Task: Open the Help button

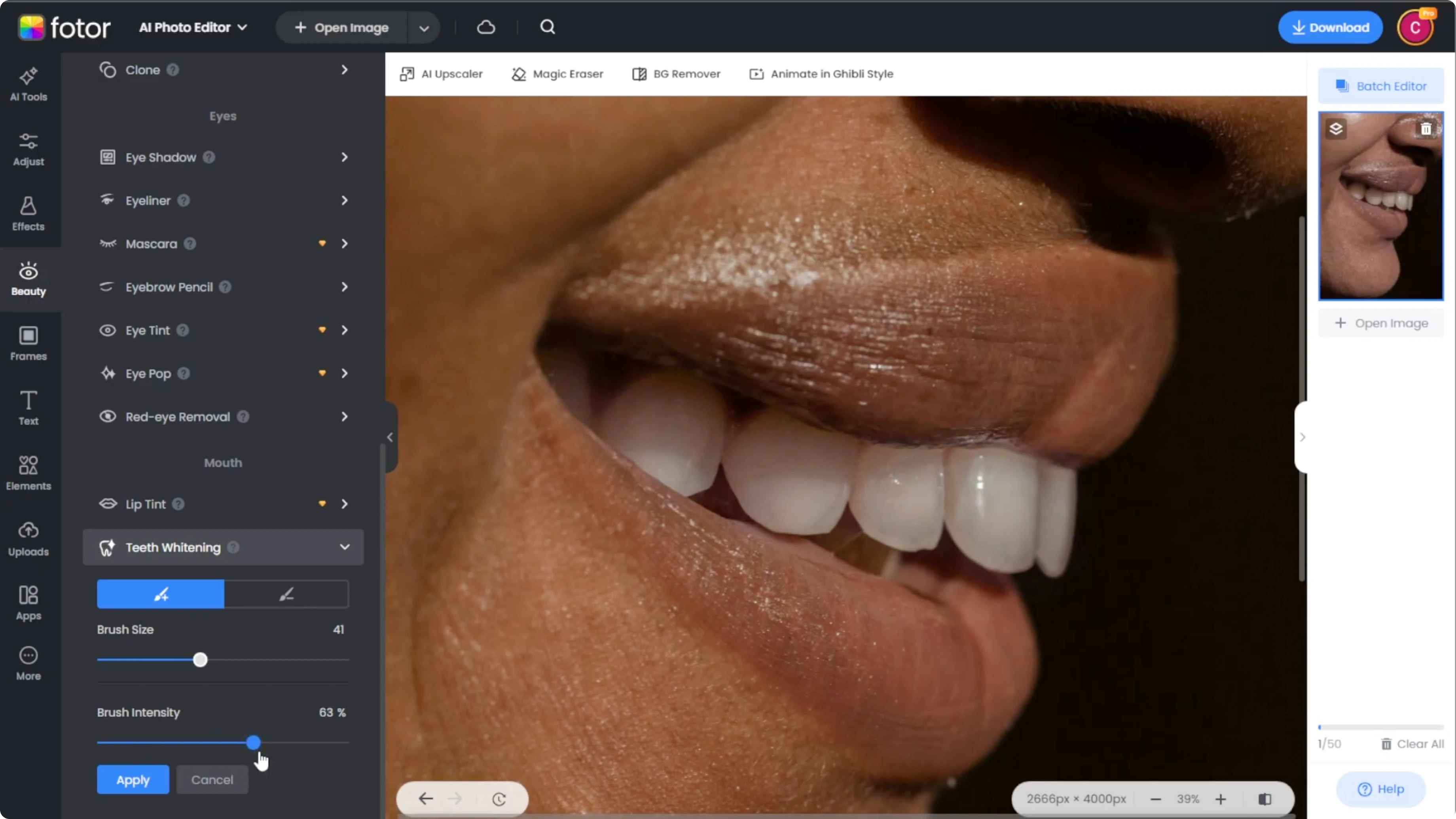Action: (1381, 789)
